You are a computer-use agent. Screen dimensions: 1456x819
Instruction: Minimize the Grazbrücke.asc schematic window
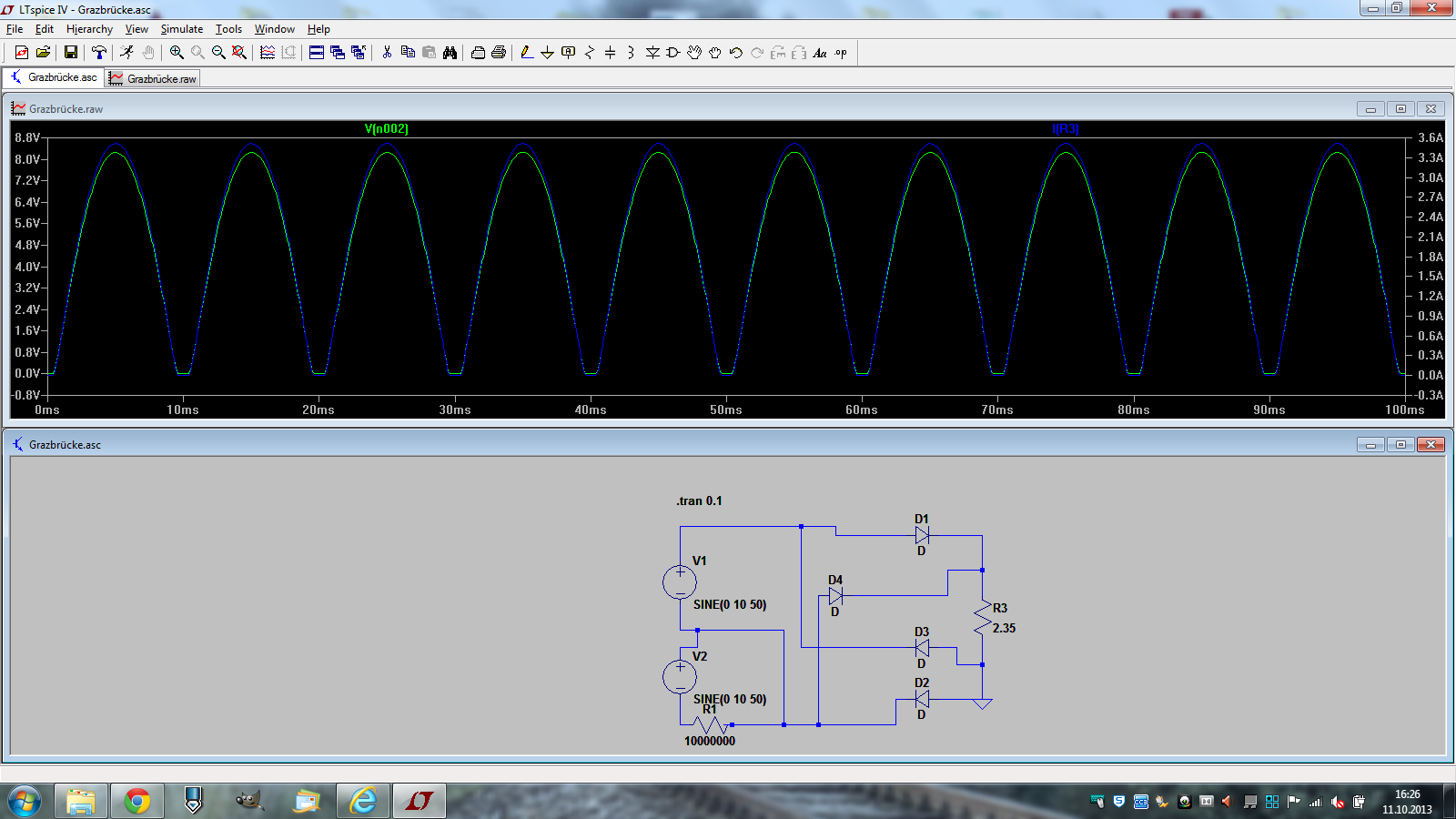(x=1370, y=445)
